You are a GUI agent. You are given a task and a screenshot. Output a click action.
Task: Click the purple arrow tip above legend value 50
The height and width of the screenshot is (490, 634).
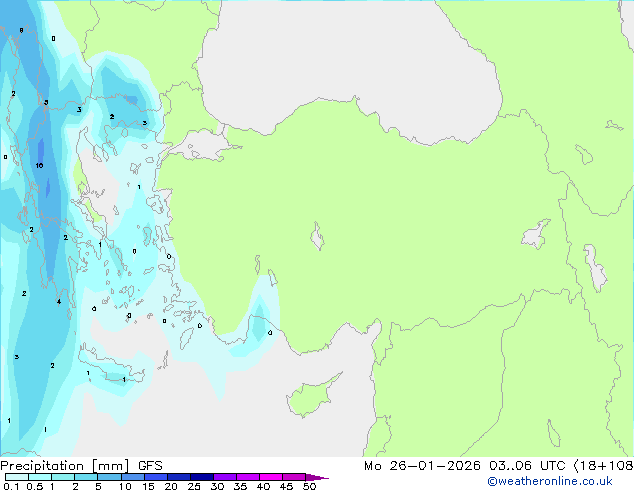[317, 477]
